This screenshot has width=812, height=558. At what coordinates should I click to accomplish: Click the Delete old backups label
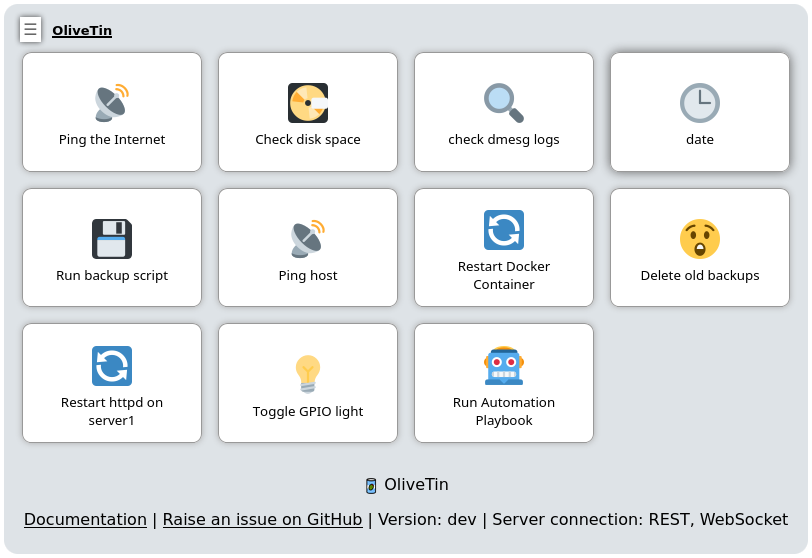point(700,275)
